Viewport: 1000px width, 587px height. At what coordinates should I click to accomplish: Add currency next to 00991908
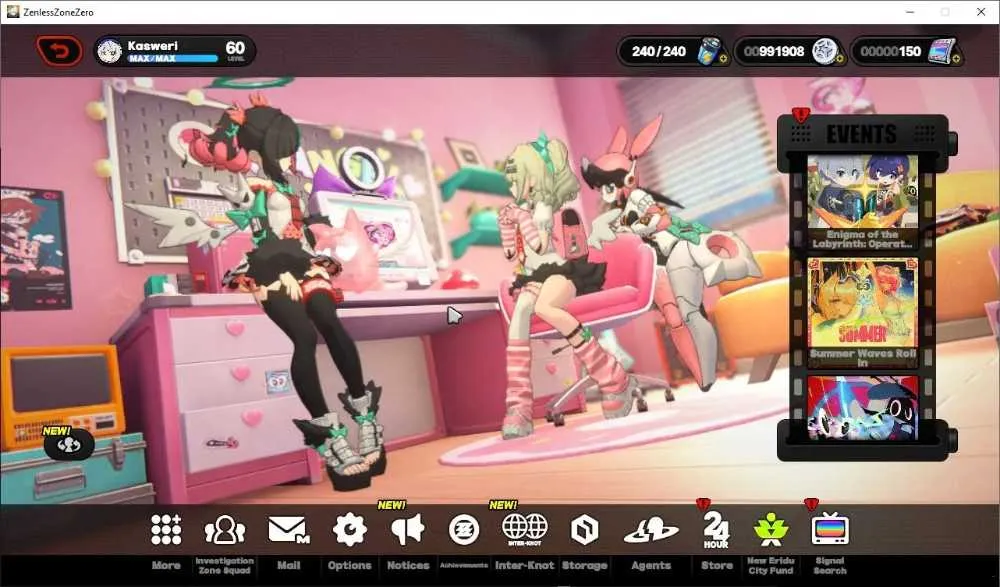(x=839, y=59)
